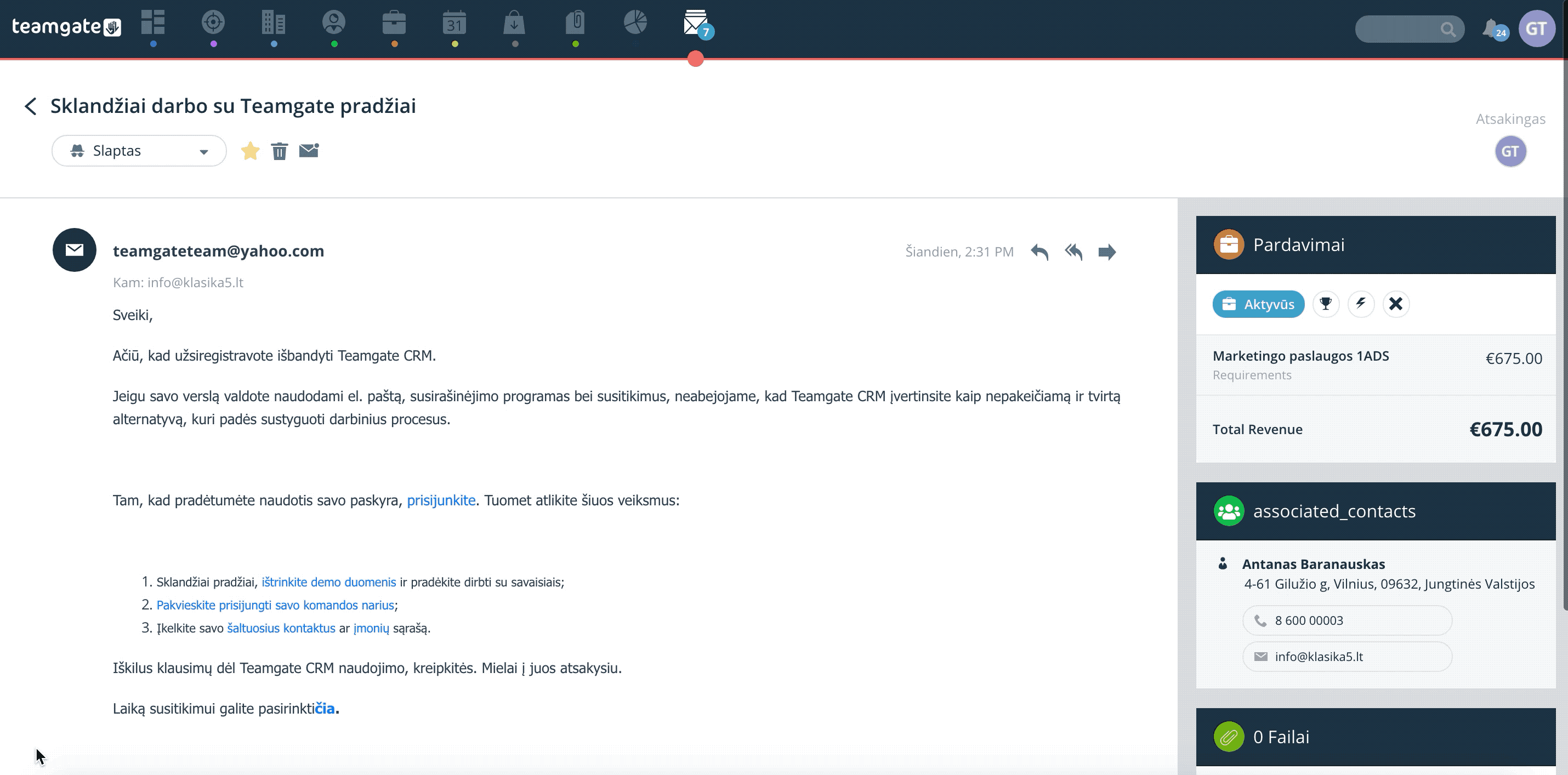Open the deals briefcase icon
The height and width of the screenshot is (775, 1568).
tap(394, 23)
